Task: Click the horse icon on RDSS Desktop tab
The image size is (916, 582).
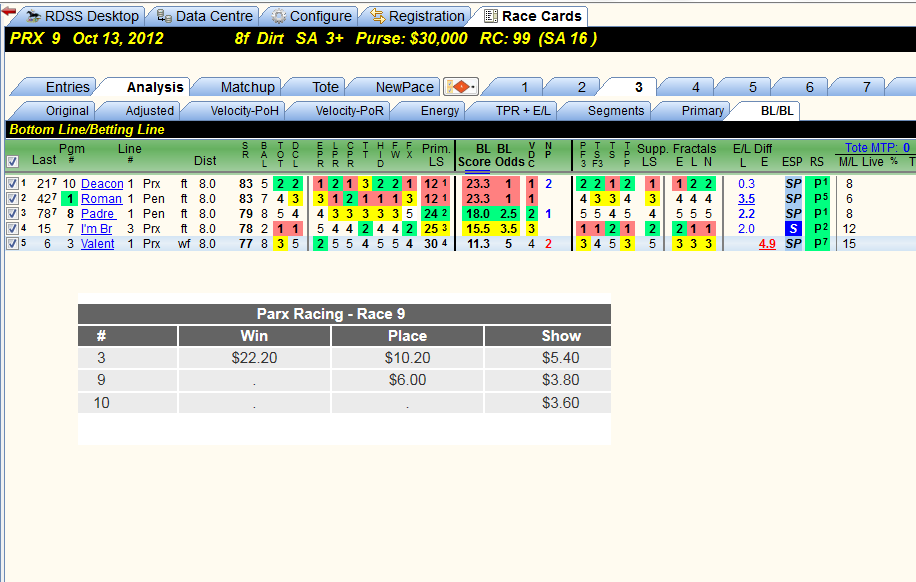Action: [34, 16]
